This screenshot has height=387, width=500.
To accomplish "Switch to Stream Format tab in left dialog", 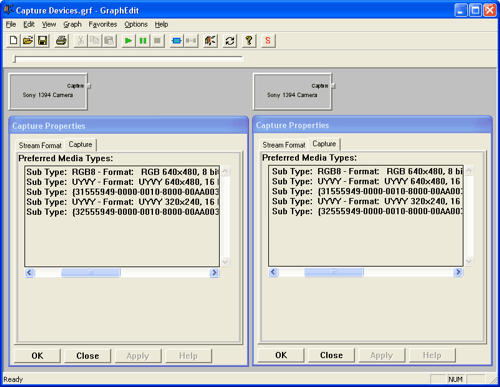I will tap(40, 145).
